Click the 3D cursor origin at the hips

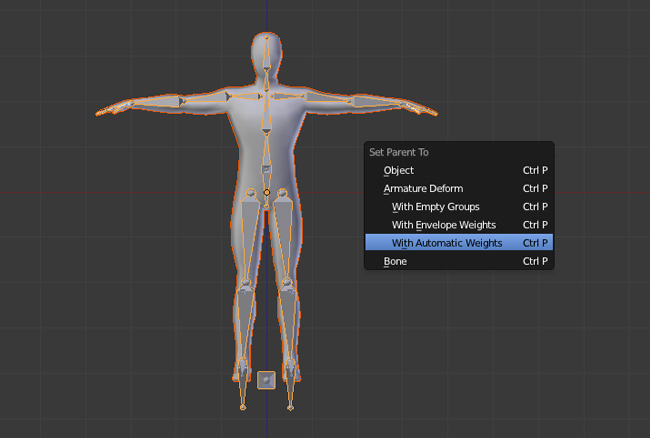pos(267,192)
